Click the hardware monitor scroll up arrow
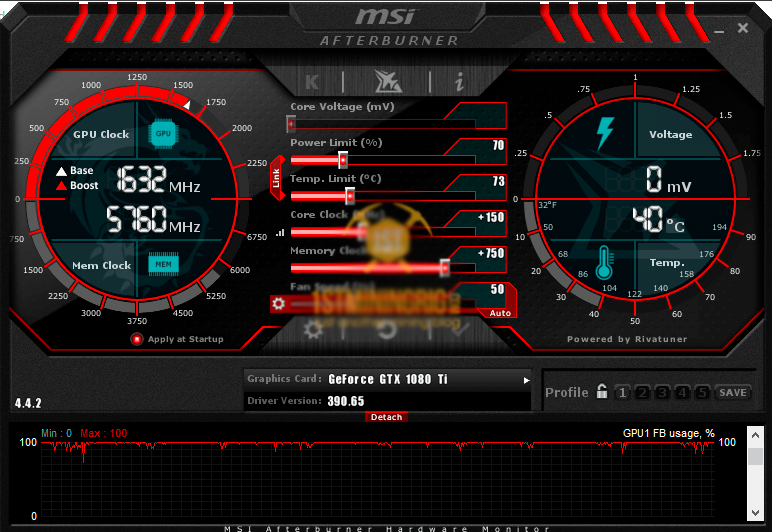 [x=755, y=435]
